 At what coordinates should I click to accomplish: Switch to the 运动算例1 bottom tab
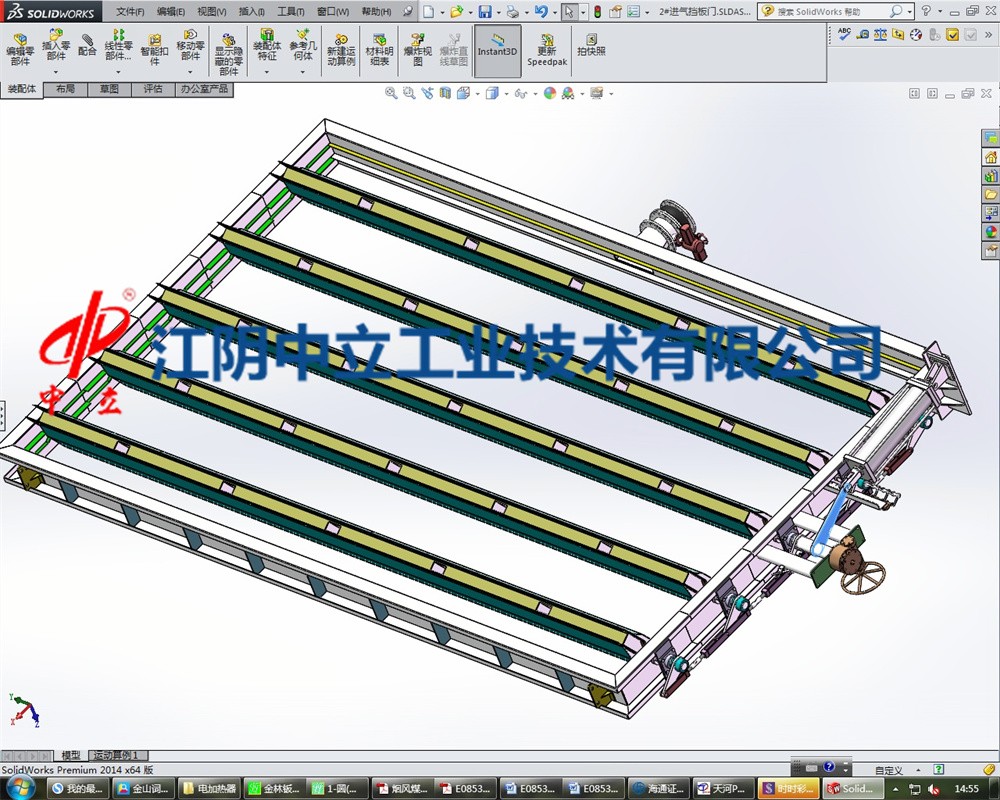point(116,755)
